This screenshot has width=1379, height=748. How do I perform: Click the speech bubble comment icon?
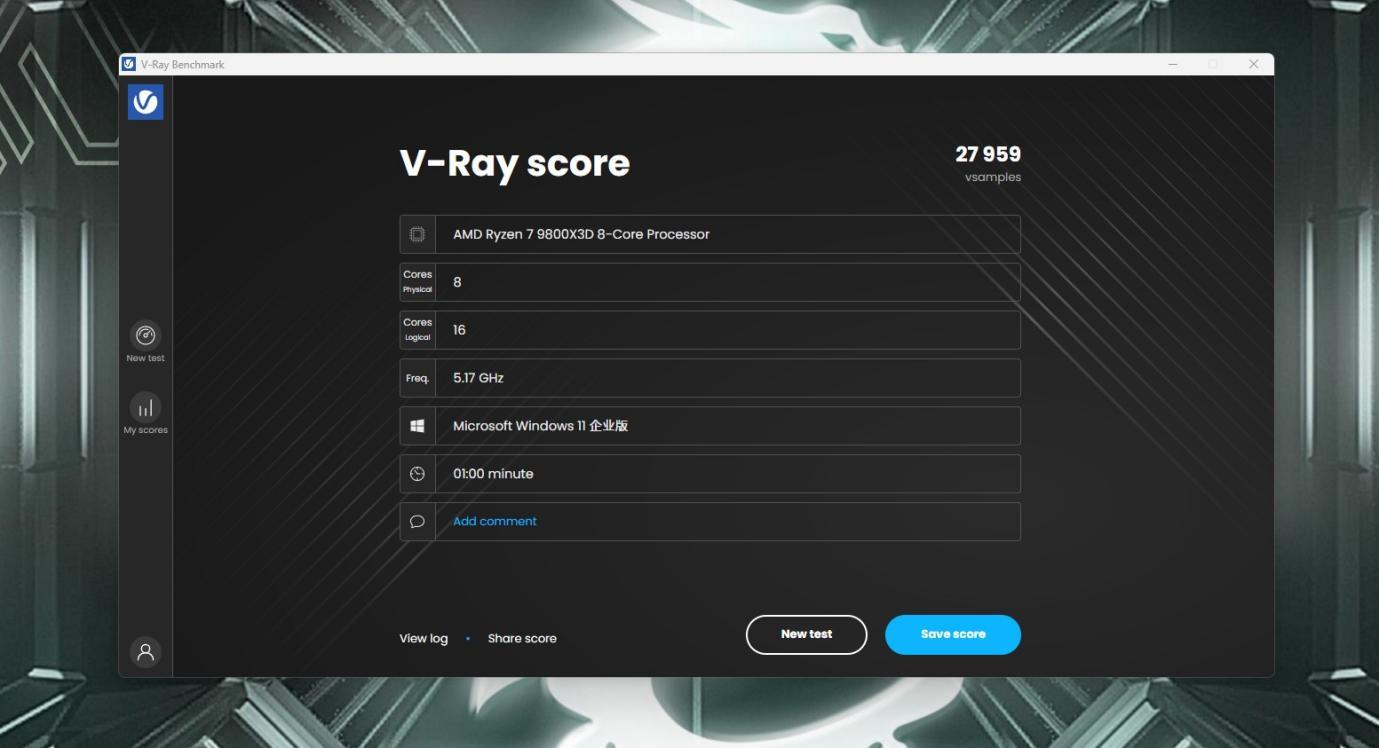click(417, 522)
